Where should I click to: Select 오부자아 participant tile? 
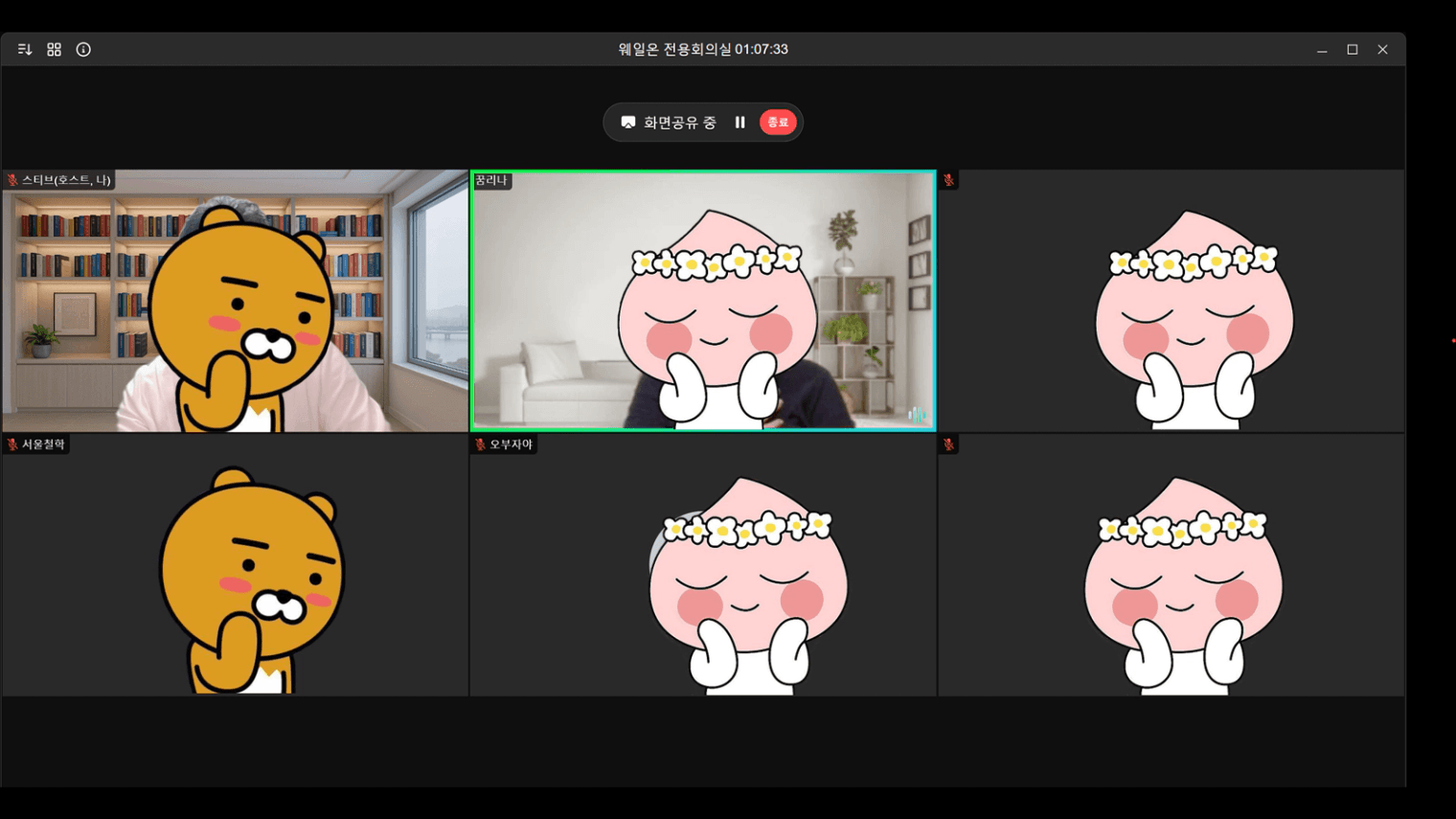[703, 565]
